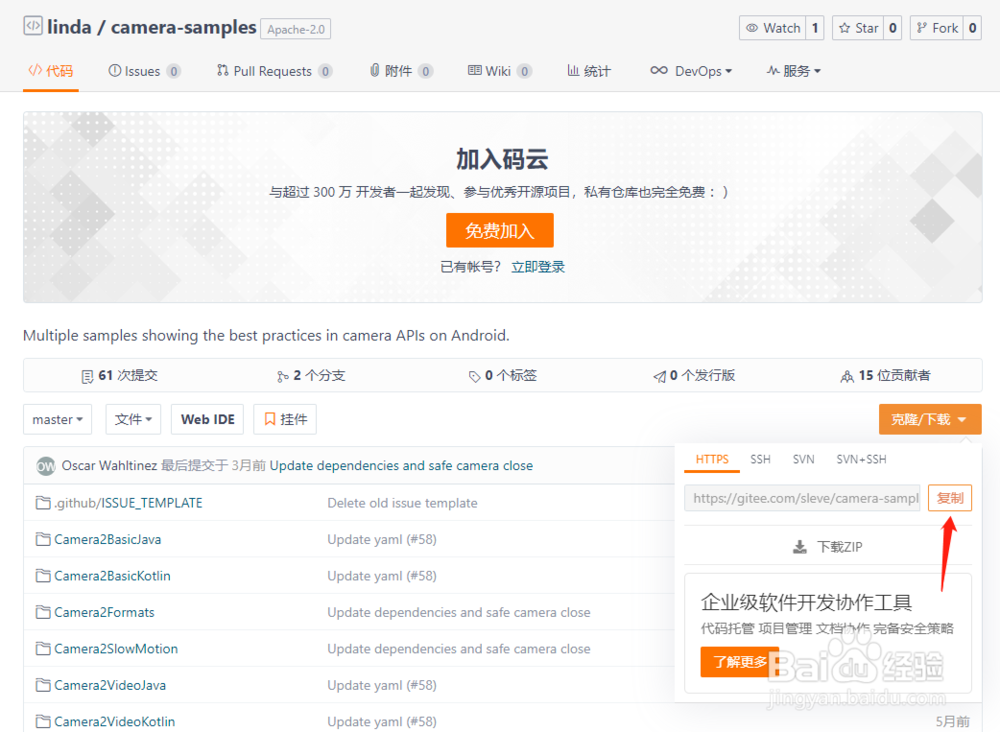1000x732 pixels.
Task: Click the star icon in Star button
Action: click(x=844, y=28)
